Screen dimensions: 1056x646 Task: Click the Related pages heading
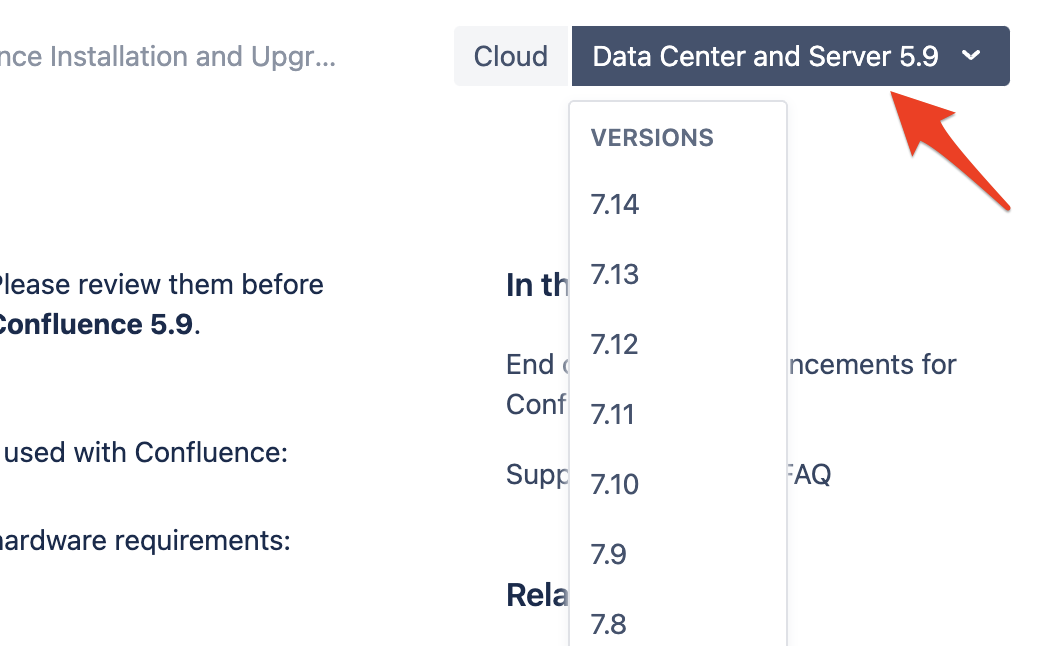pyautogui.click(x=530, y=594)
